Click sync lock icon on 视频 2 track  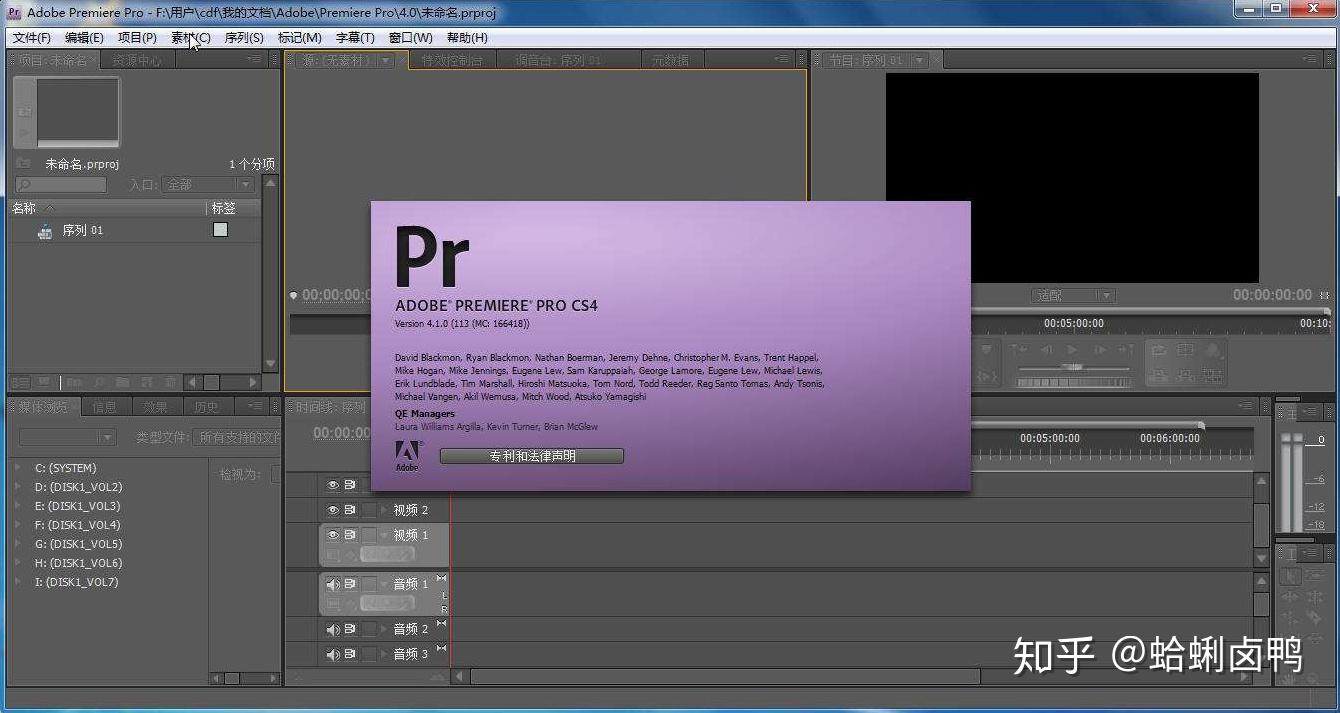tap(351, 510)
